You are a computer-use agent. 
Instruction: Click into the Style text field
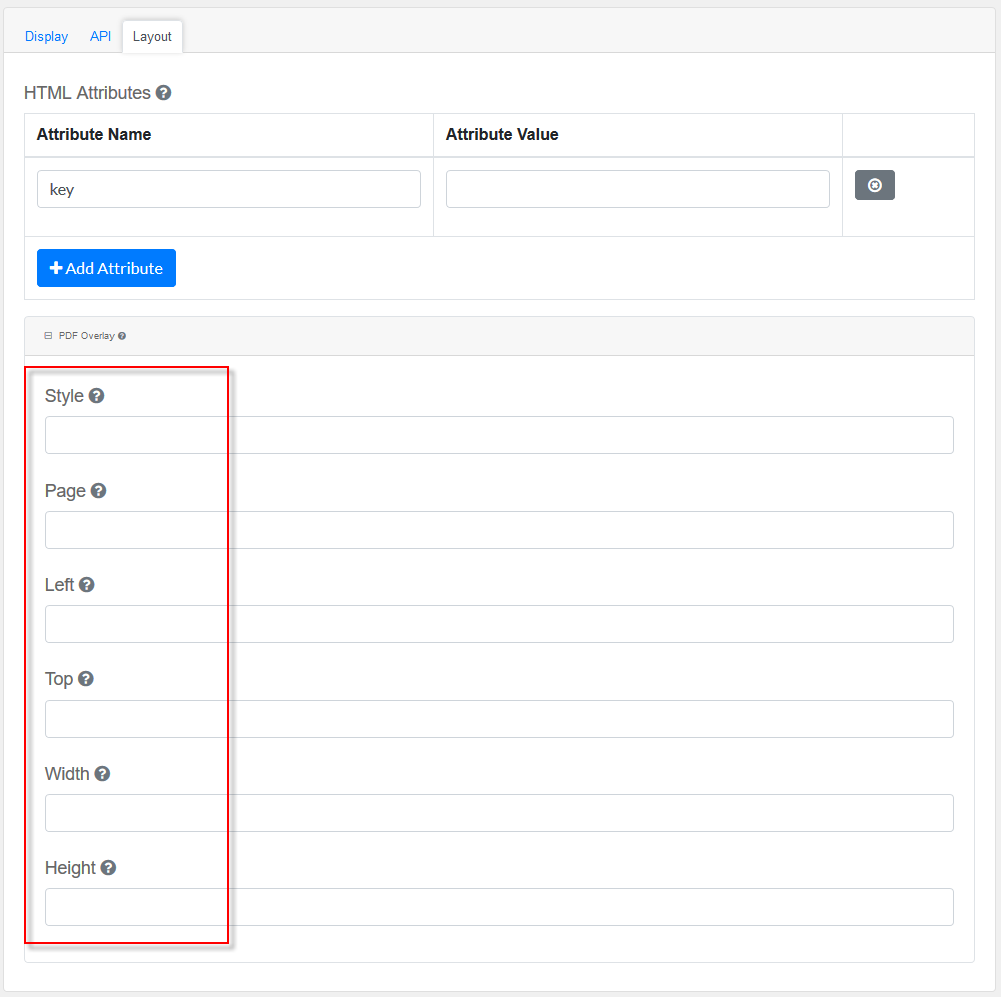(x=499, y=435)
